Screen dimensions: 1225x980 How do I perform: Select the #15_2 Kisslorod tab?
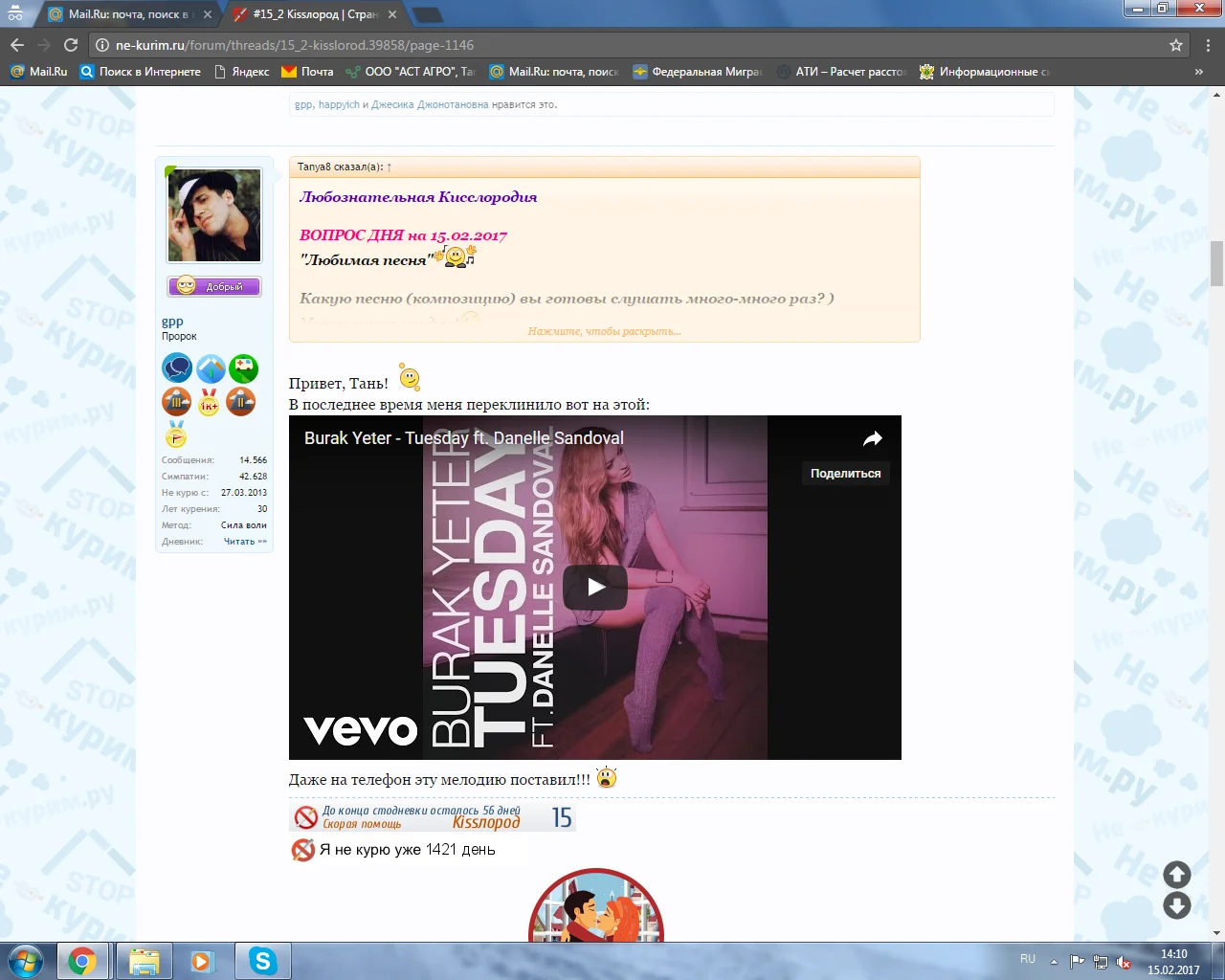tap(315, 14)
